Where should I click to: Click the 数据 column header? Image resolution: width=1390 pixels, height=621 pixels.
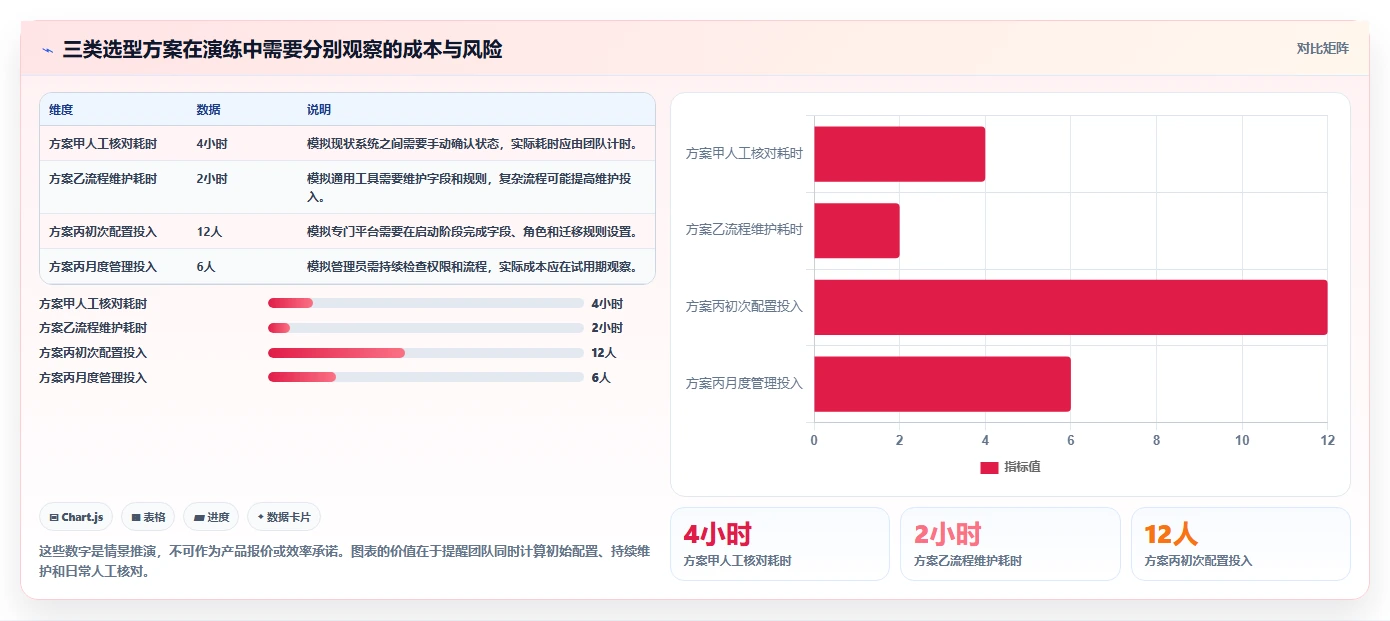tap(209, 110)
